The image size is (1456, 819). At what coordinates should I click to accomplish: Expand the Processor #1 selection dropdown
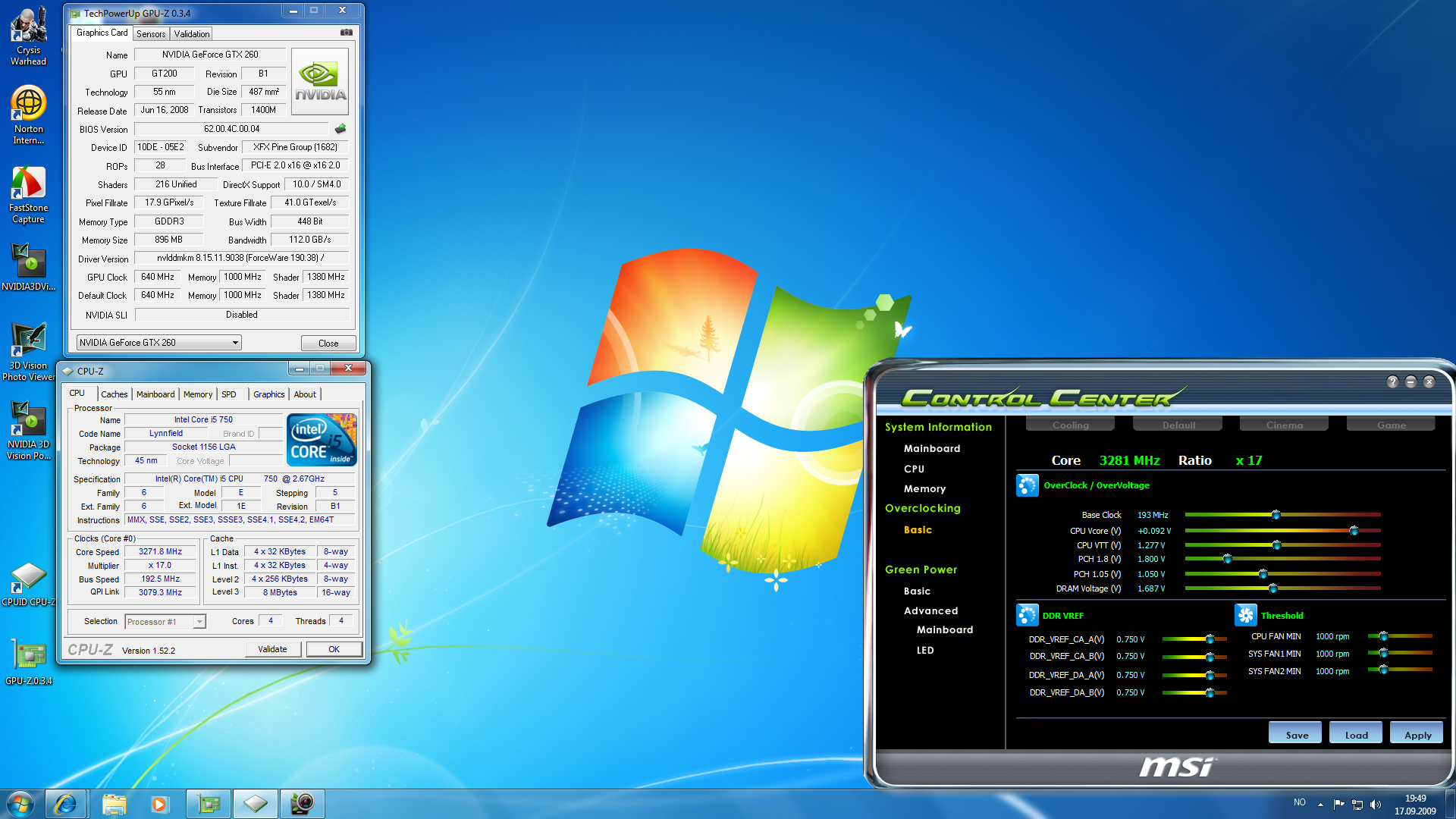(x=199, y=622)
